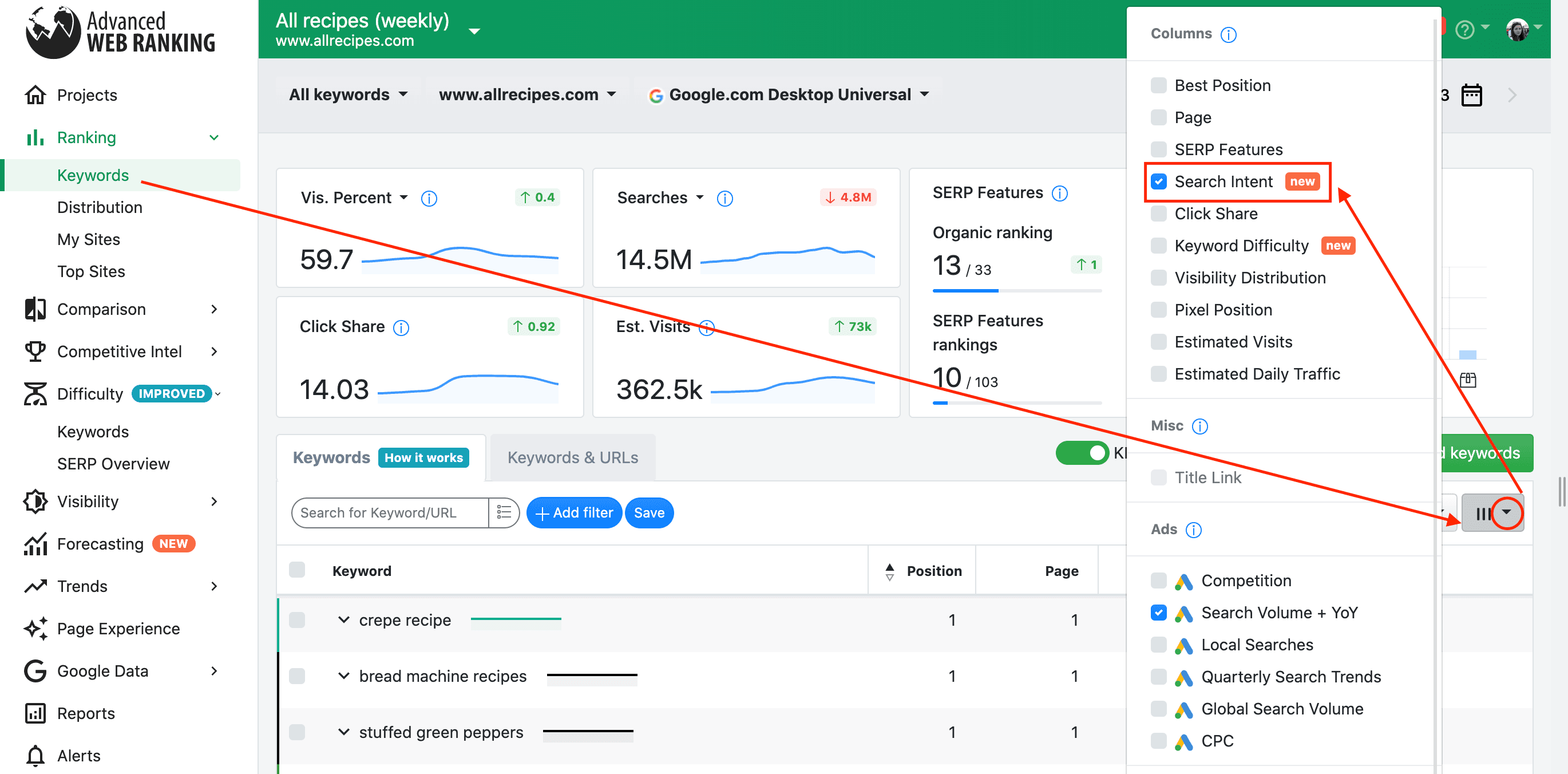1568x774 pixels.
Task: Click the Add filter button
Action: (573, 513)
